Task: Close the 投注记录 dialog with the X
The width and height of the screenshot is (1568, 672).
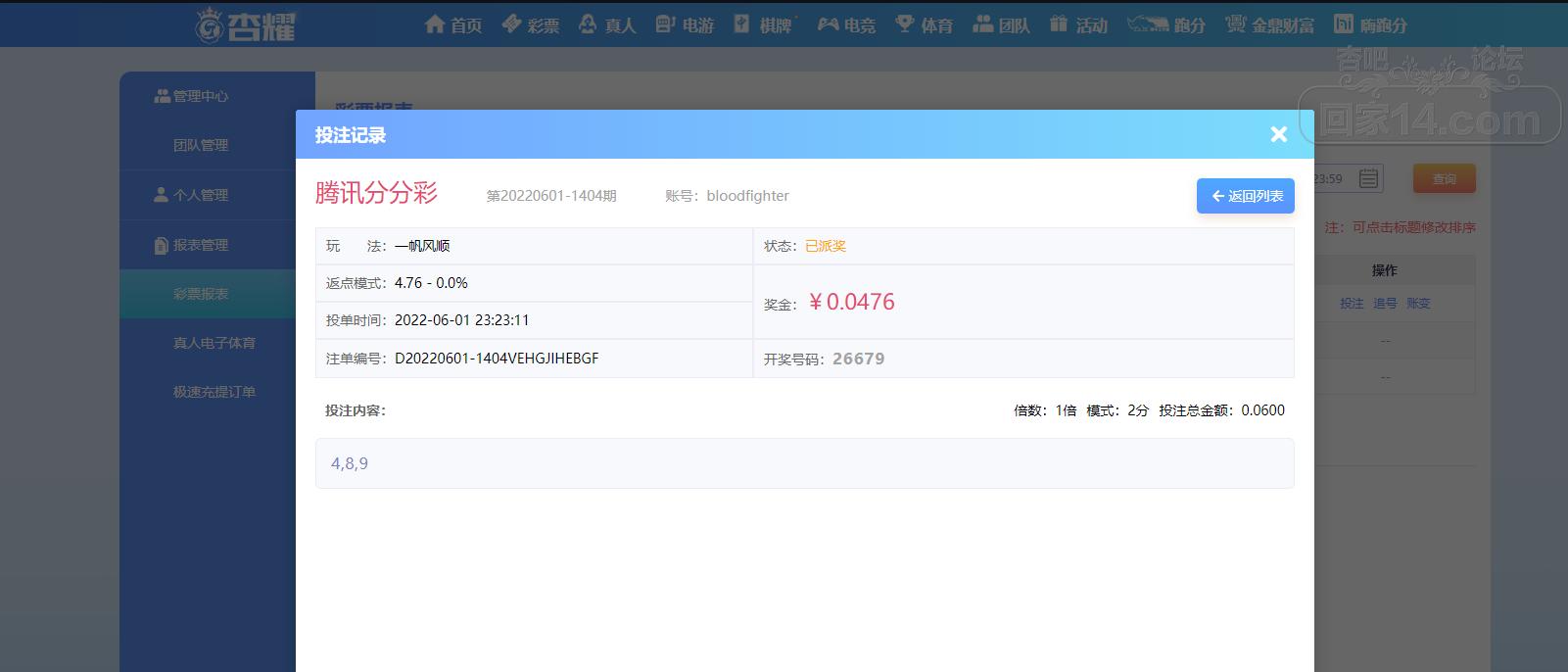Action: [x=1278, y=134]
